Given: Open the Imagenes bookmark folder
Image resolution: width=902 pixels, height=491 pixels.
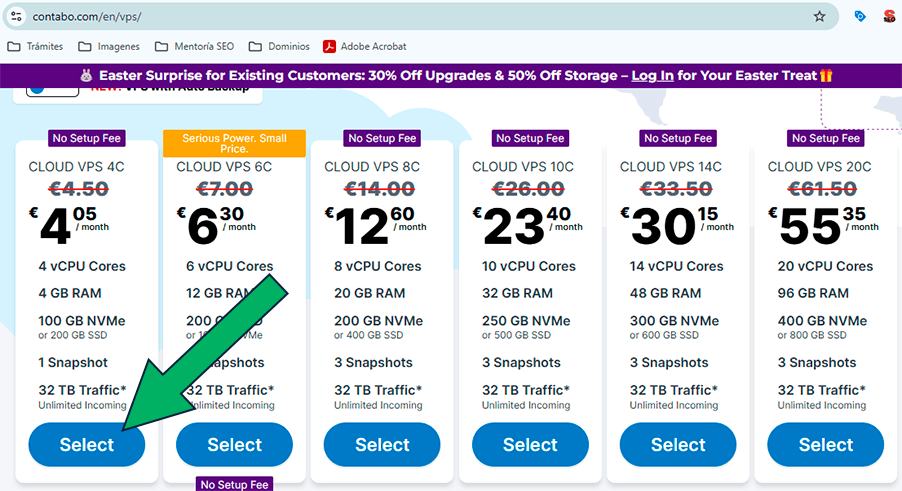Looking at the screenshot, I should (109, 46).
